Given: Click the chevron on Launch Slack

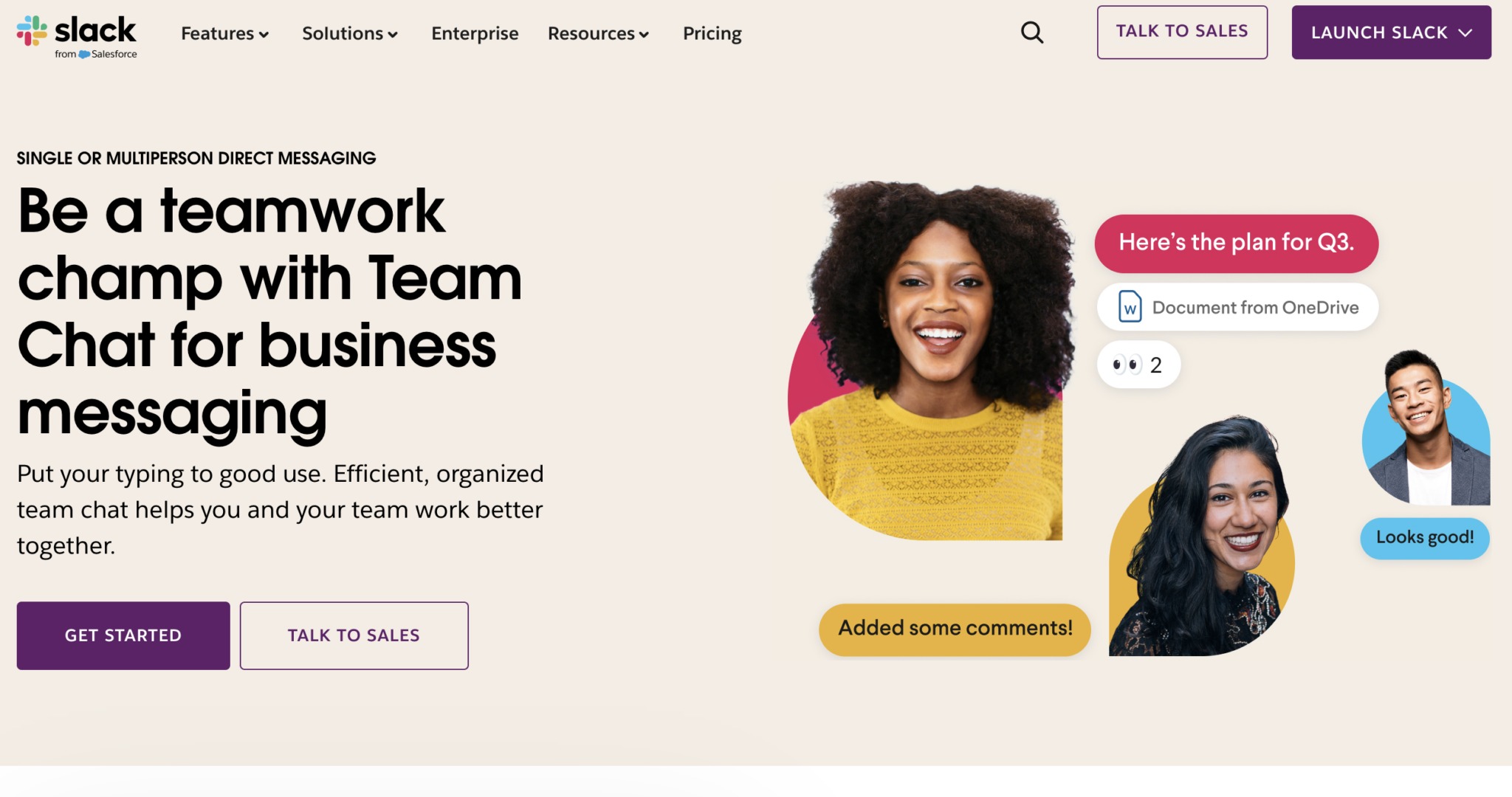Looking at the screenshot, I should pos(1465,32).
